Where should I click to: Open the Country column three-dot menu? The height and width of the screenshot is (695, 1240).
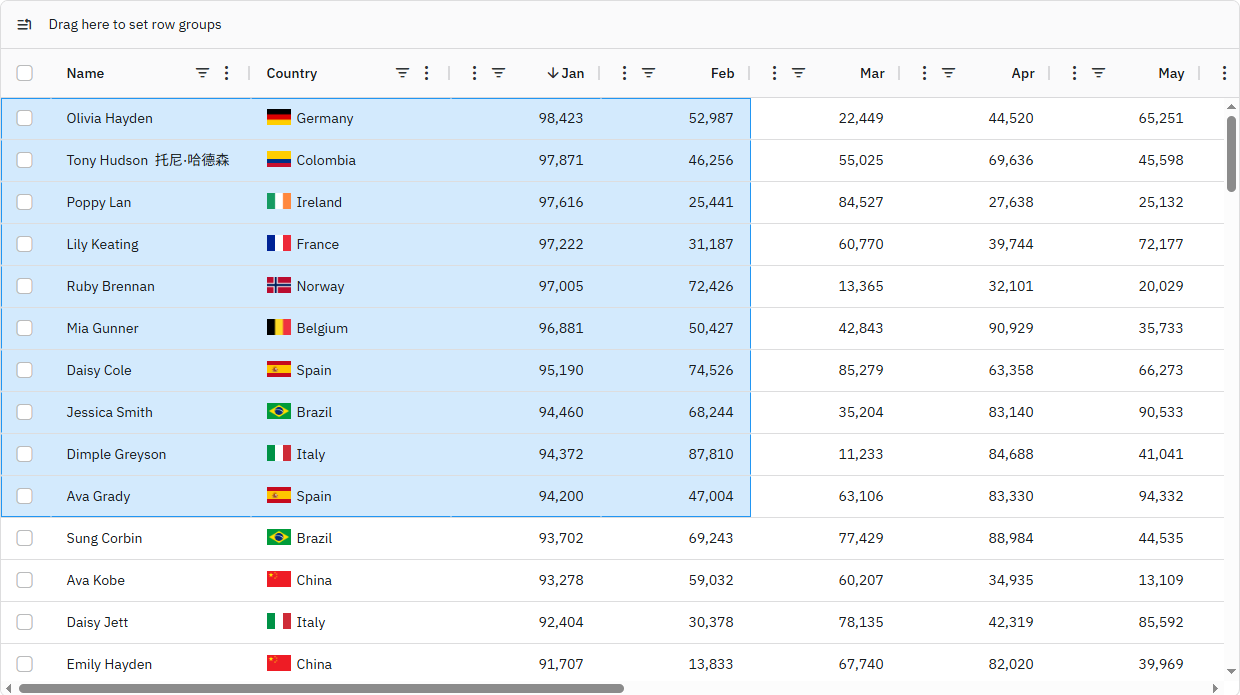coord(426,73)
